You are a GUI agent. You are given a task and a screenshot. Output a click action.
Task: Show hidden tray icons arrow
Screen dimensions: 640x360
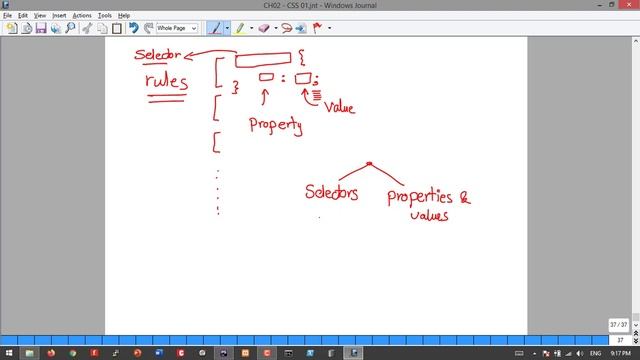[534, 353]
